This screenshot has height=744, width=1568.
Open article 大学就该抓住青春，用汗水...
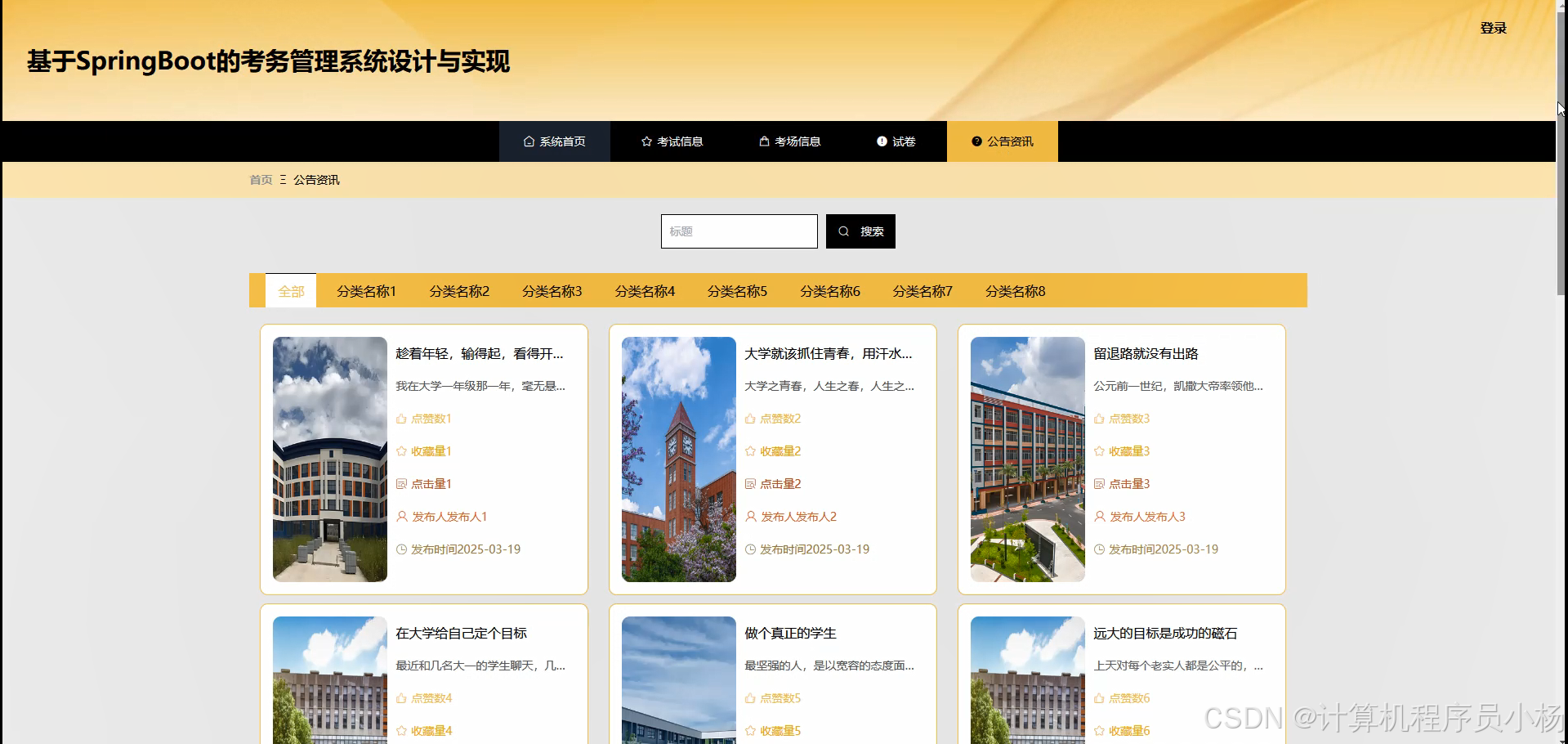tap(828, 353)
